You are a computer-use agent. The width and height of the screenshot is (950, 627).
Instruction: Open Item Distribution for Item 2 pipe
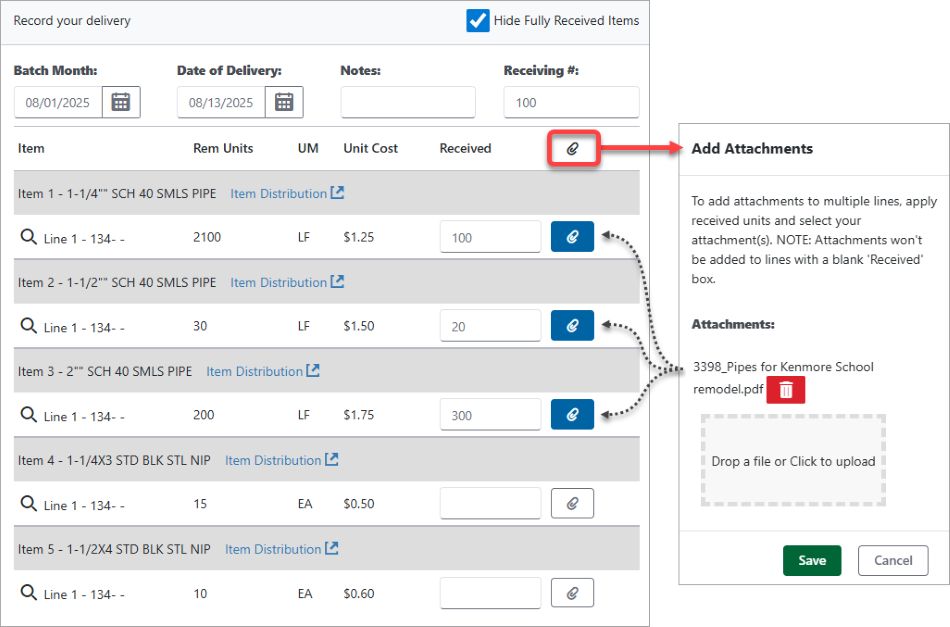(x=287, y=282)
